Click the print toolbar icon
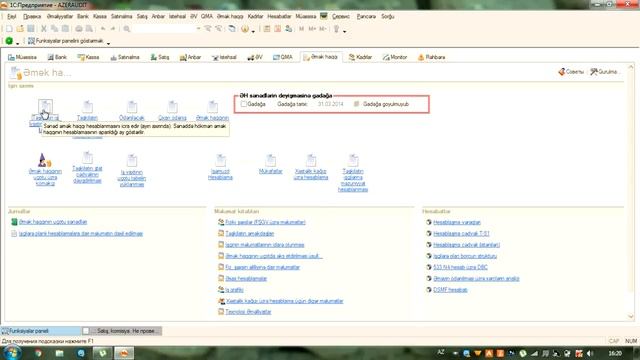 [78, 29]
